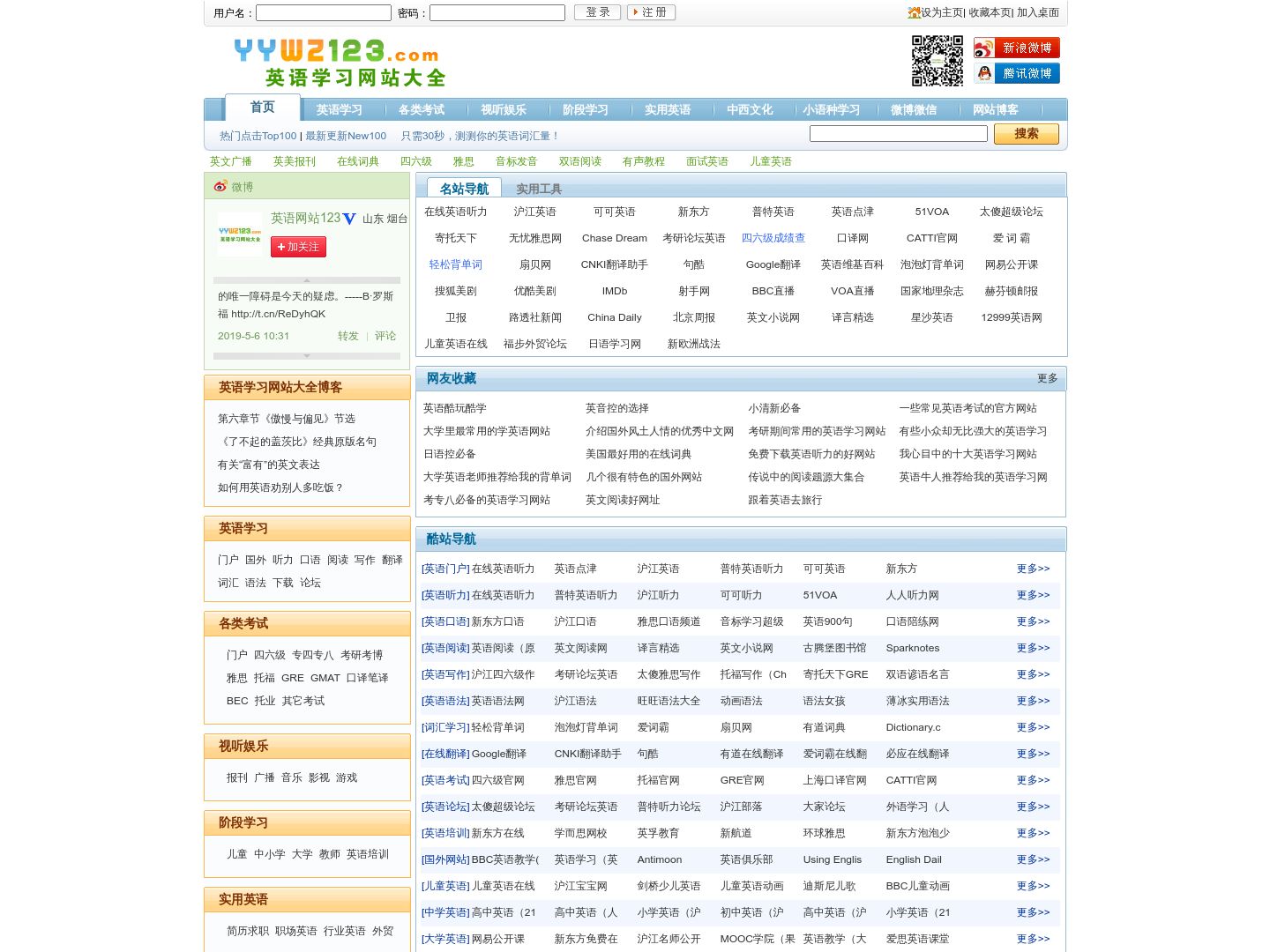This screenshot has height=952, width=1270.
Task: Switch to the 名站导航 tab
Action: point(464,189)
